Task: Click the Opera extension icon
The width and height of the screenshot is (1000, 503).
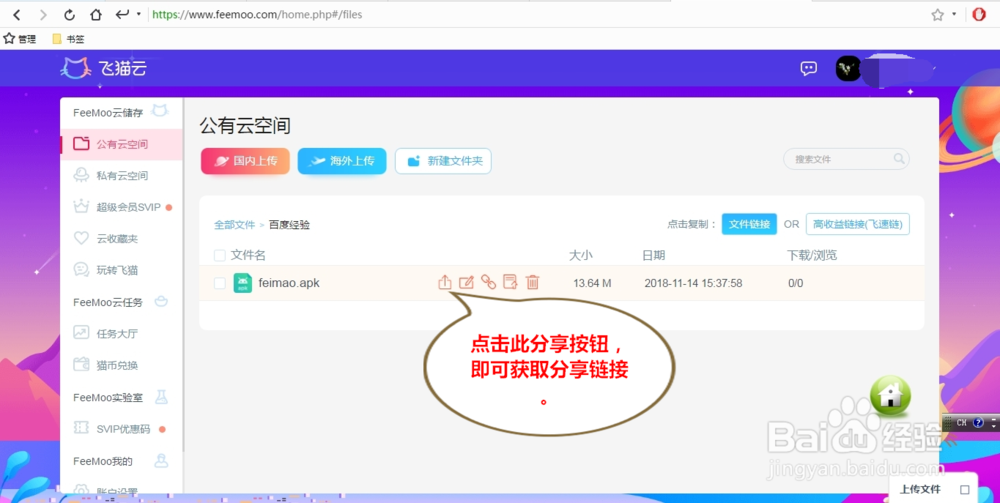Action: pos(979,15)
